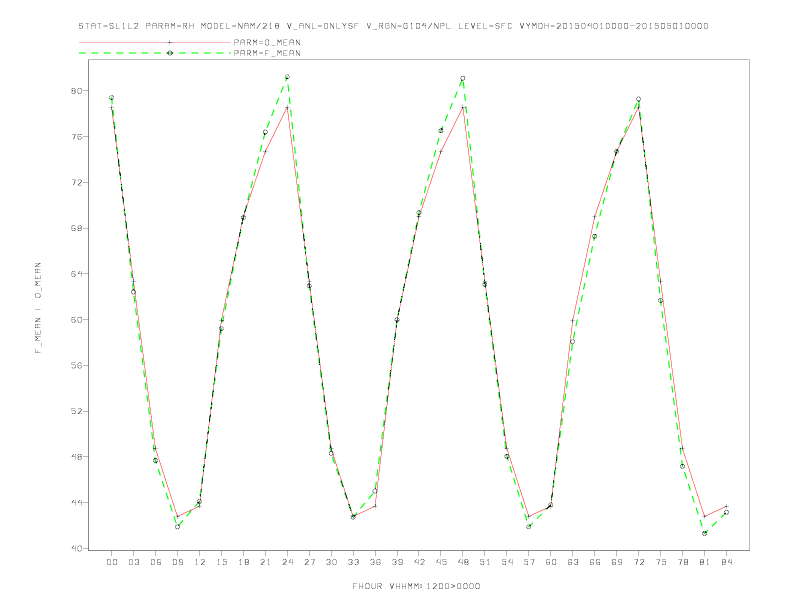Click x-axis tick label 66

(595, 562)
